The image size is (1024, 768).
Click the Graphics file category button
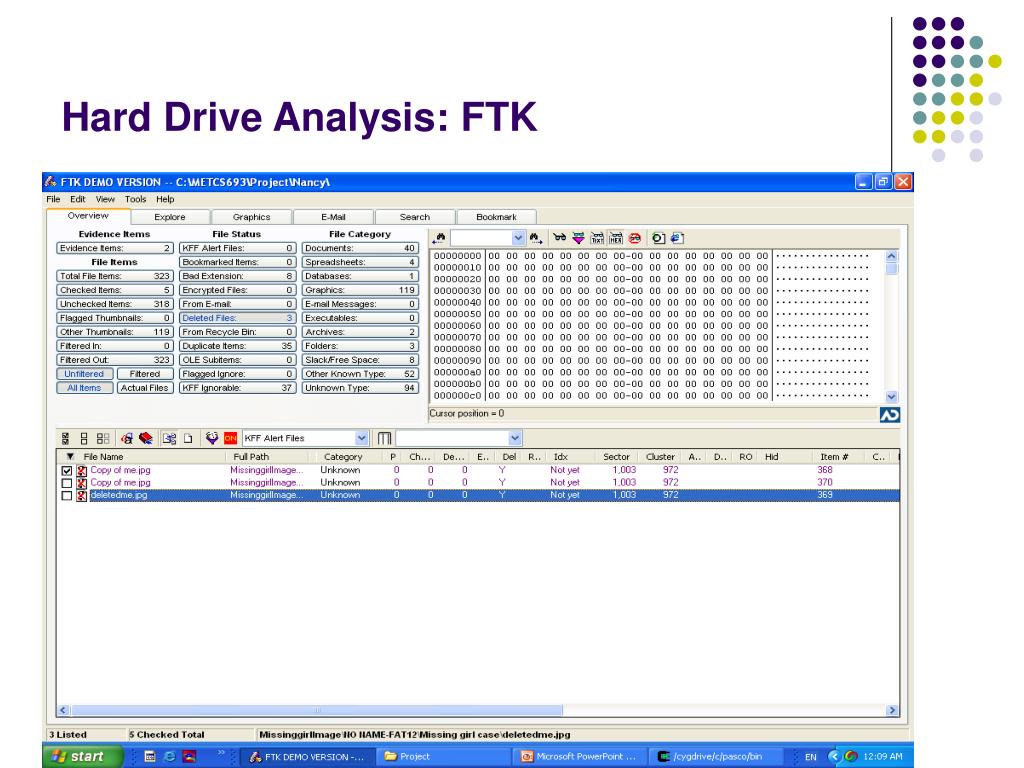tap(360, 290)
